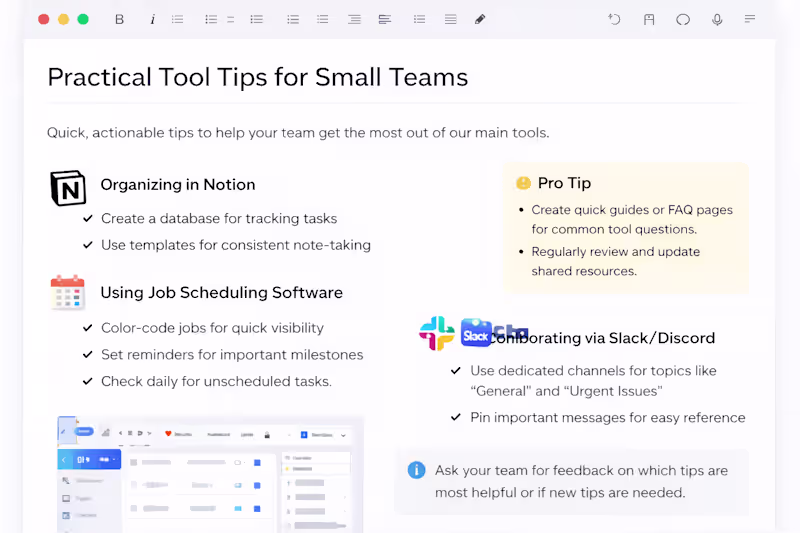This screenshot has width=800, height=533.
Task: Click the right-aligned lines icon in the toolbar
Action: pyautogui.click(x=354, y=19)
